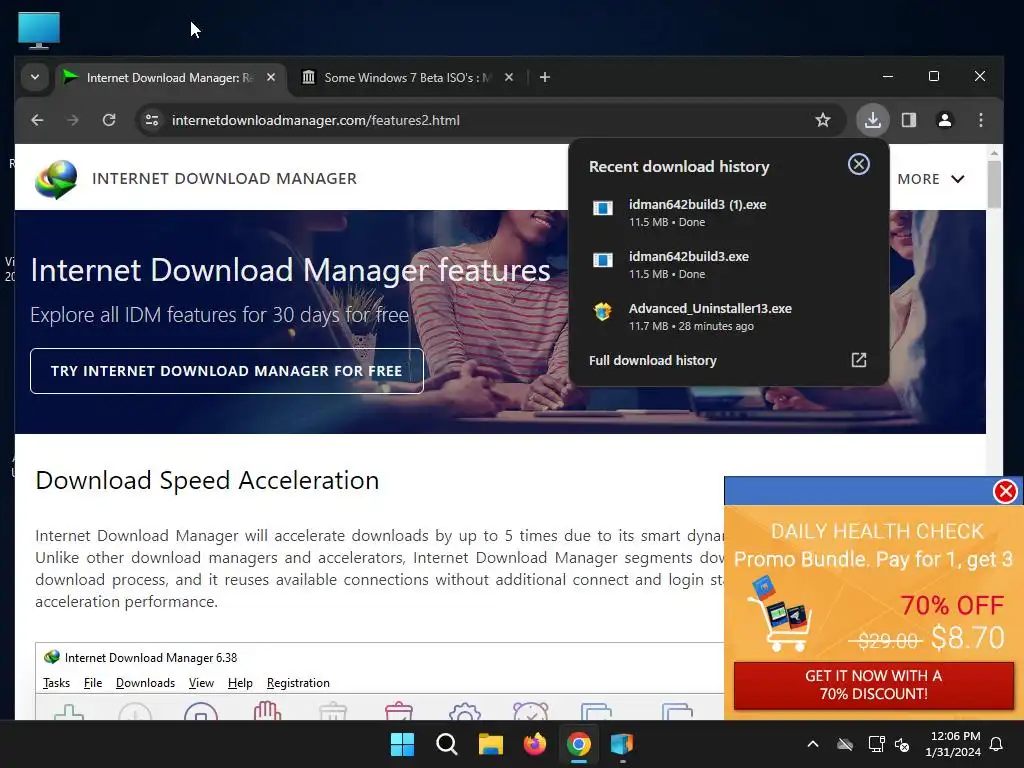Close the Some Windows 7 Beta ISO's tab
The height and width of the screenshot is (768, 1024).
click(509, 77)
